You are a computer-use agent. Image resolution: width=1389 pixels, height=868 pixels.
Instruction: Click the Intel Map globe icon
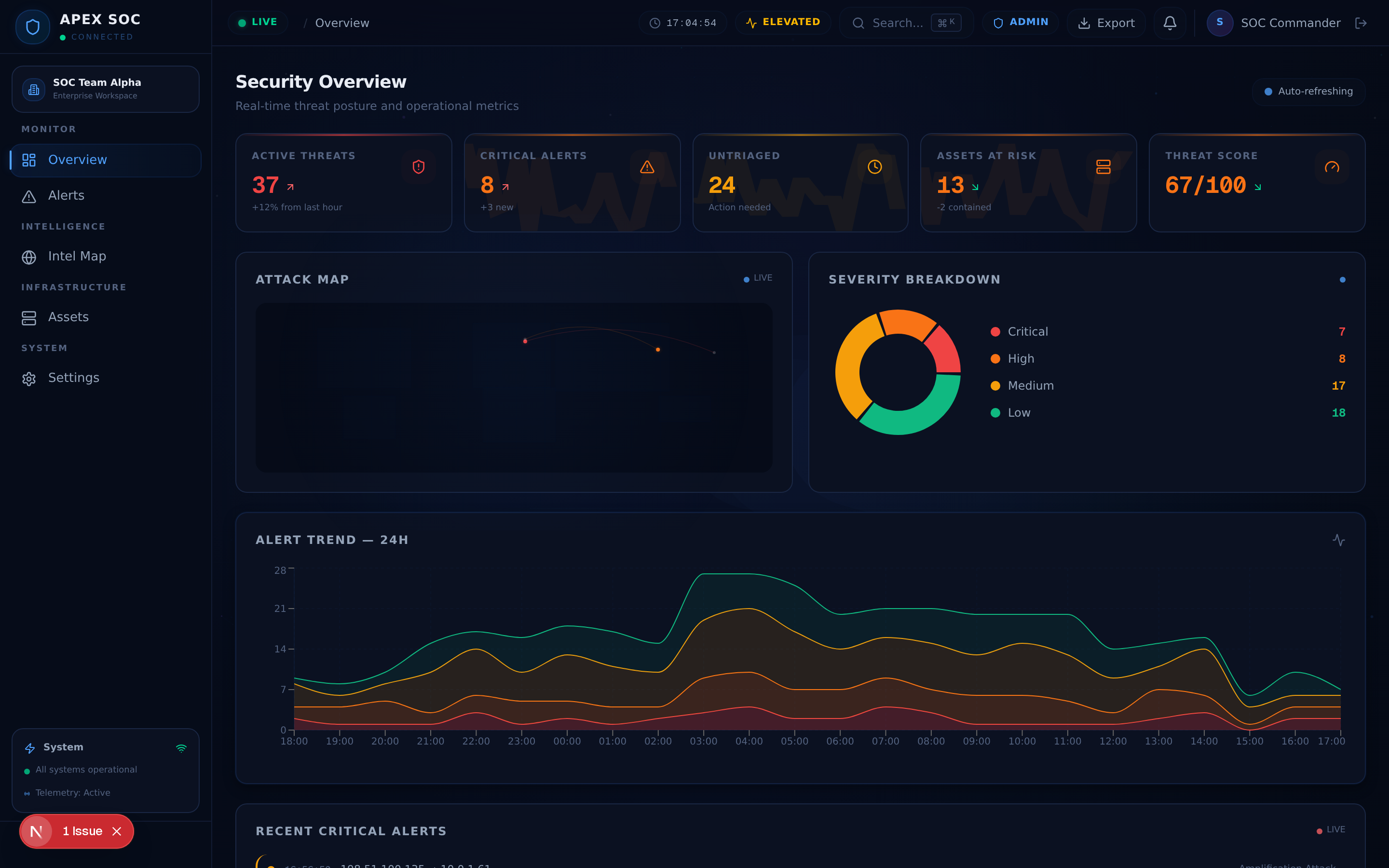click(29, 257)
